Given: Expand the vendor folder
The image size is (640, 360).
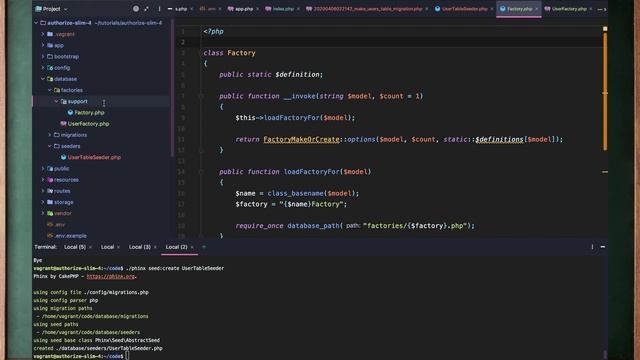Looking at the screenshot, I should 43,213.
